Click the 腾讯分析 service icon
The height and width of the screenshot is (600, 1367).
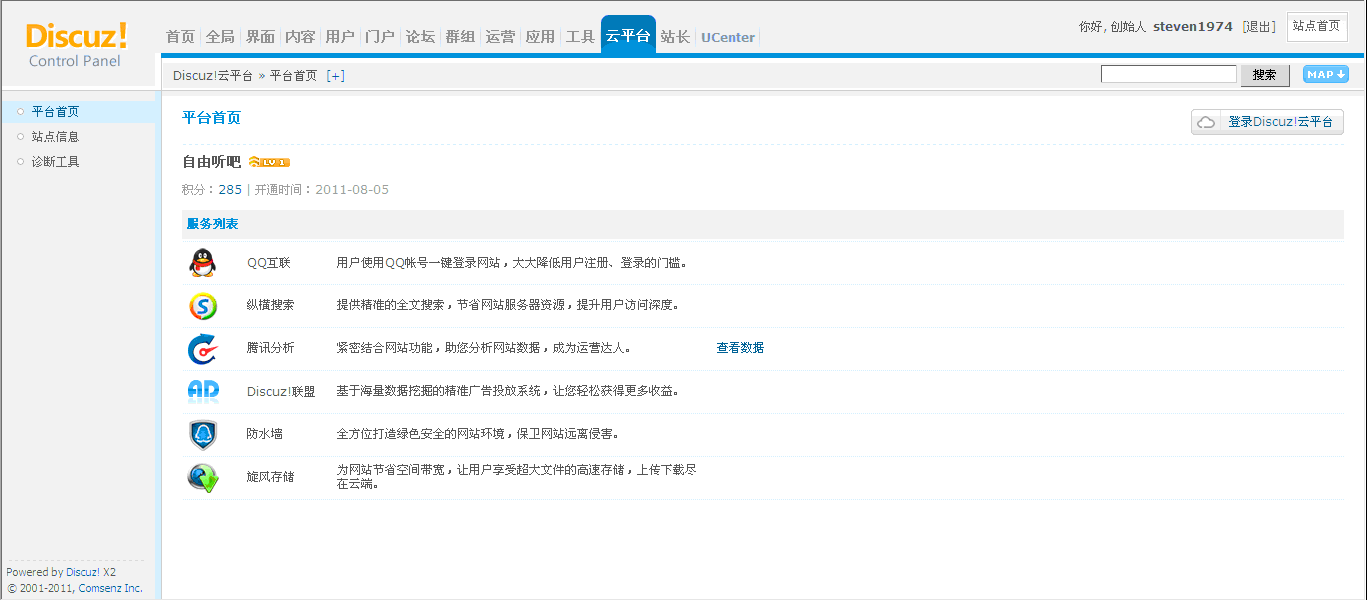[202, 349]
